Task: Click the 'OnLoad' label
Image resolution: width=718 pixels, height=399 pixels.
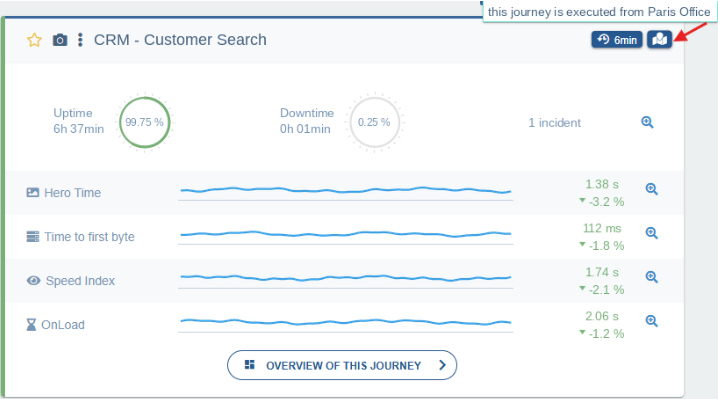Action: click(x=63, y=325)
